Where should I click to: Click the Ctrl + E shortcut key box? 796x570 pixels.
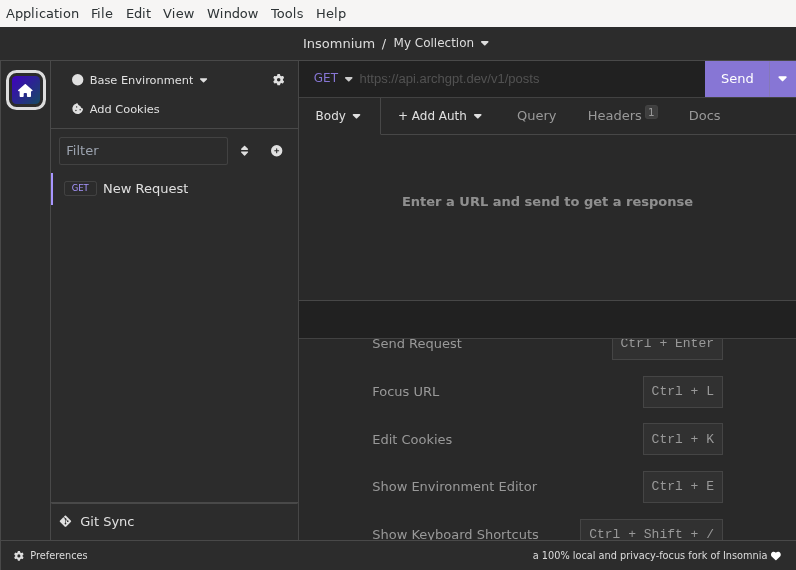point(682,486)
